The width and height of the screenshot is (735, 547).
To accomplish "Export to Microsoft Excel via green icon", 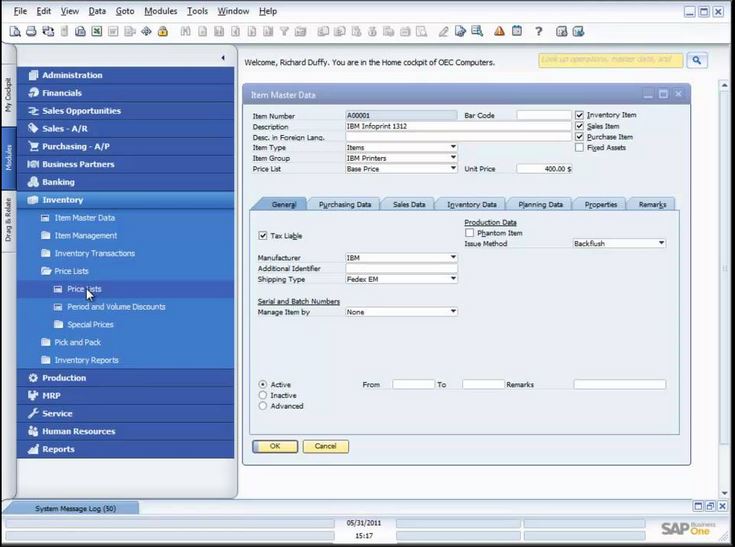I will pyautogui.click(x=97, y=31).
